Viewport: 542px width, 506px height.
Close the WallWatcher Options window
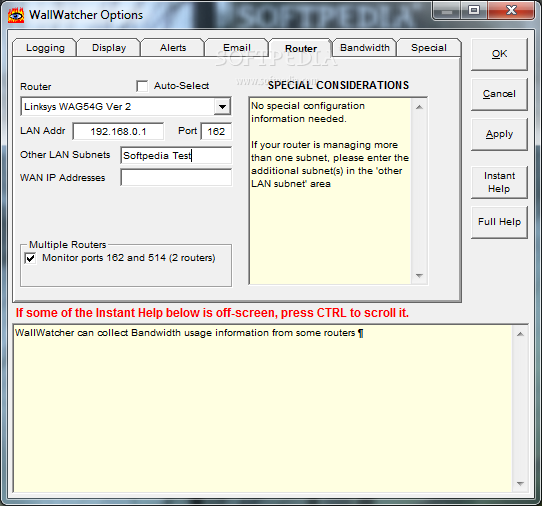coord(511,11)
